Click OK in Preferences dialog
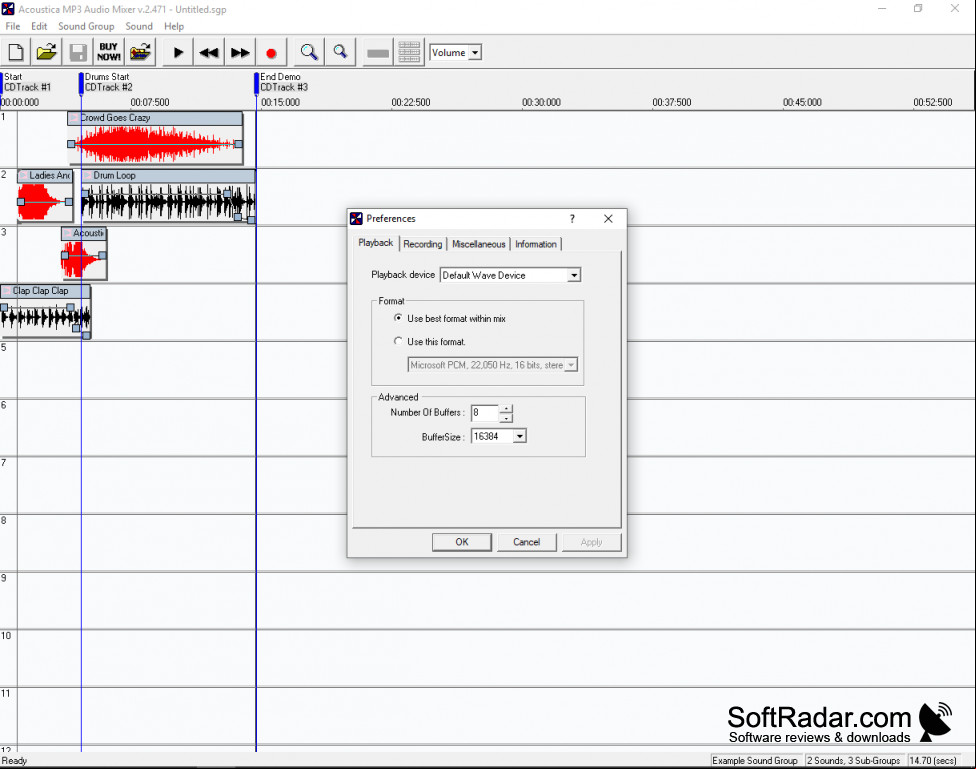Screen dimensions: 976x769 click(x=462, y=542)
